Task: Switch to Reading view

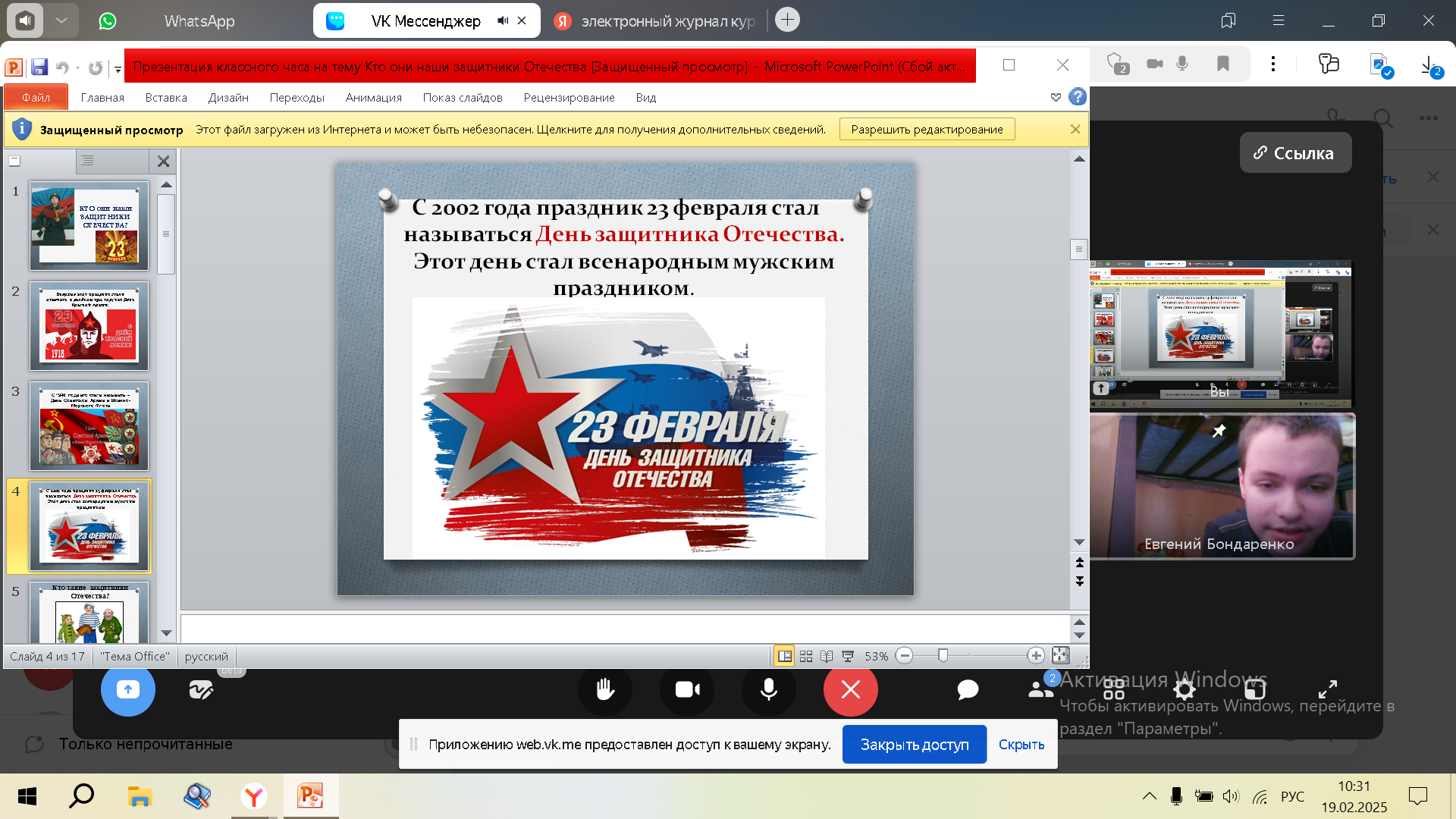Action: 827,656
